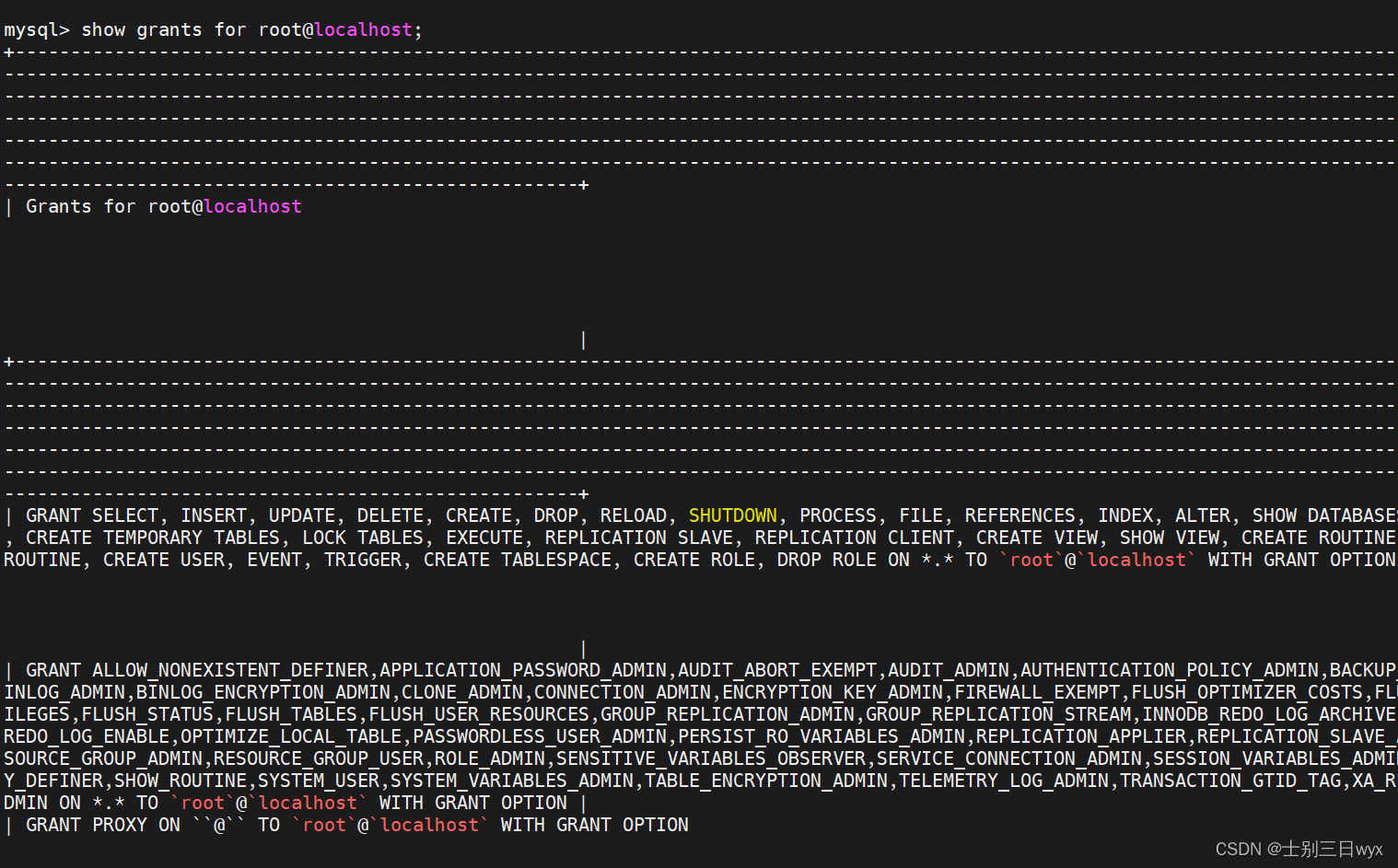Image resolution: width=1398 pixels, height=868 pixels.
Task: Click the 'RELOAD' privilege word
Action: coord(634,516)
